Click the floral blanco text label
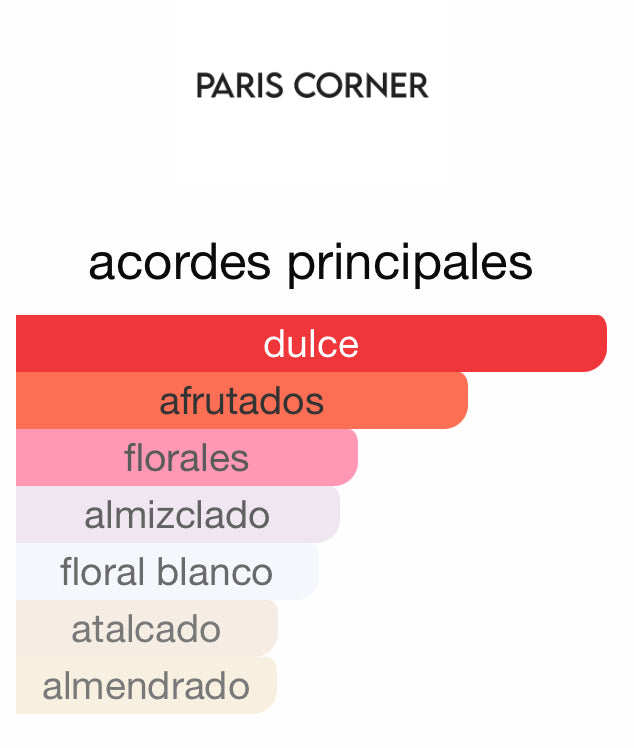Image resolution: width=634 pixels, height=748 pixels. coord(166,572)
